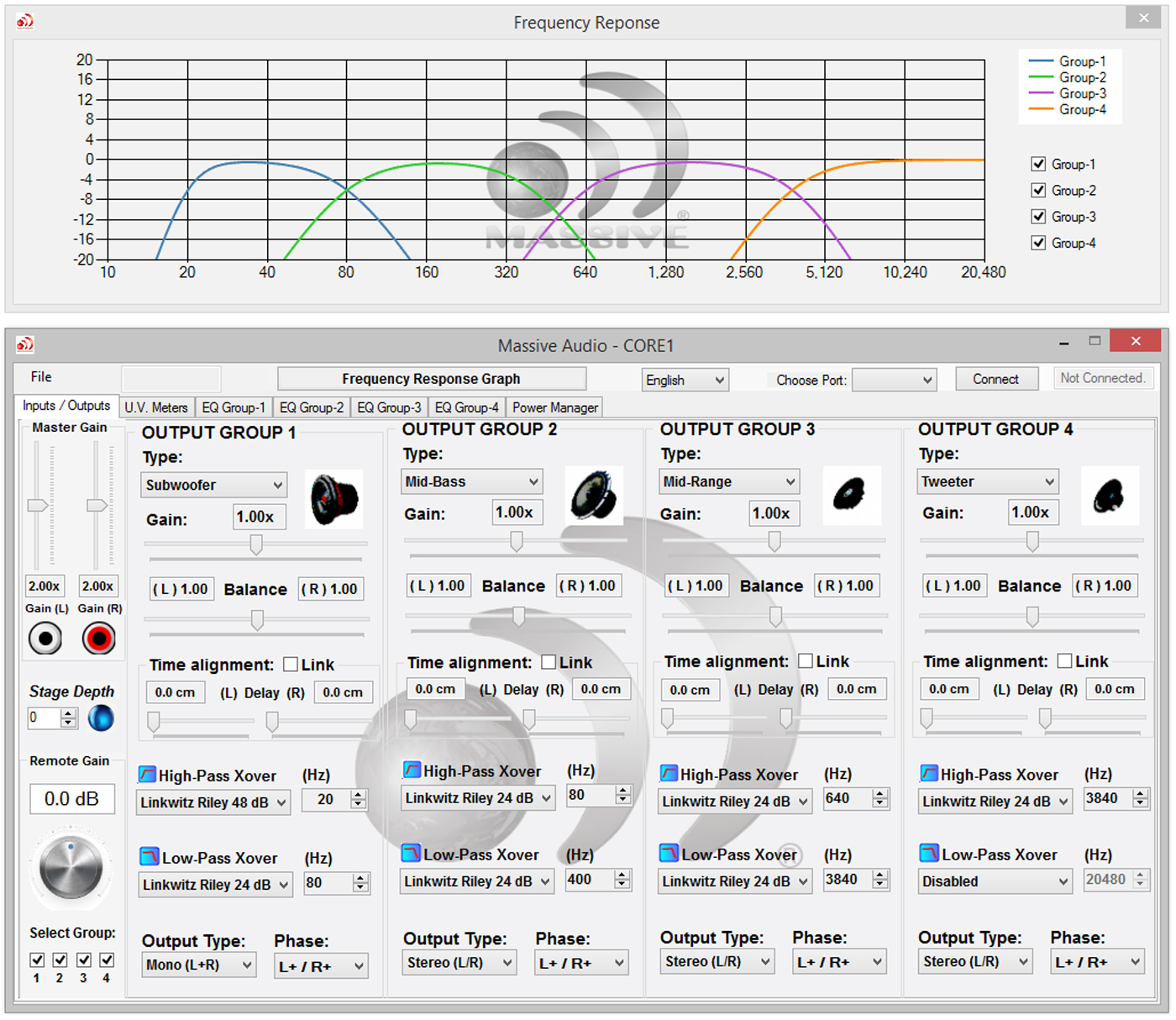Screen dimensions: 1176x1020
Task: Click the Massive Audio logo in the CORE1 window title bar
Action: point(25,344)
